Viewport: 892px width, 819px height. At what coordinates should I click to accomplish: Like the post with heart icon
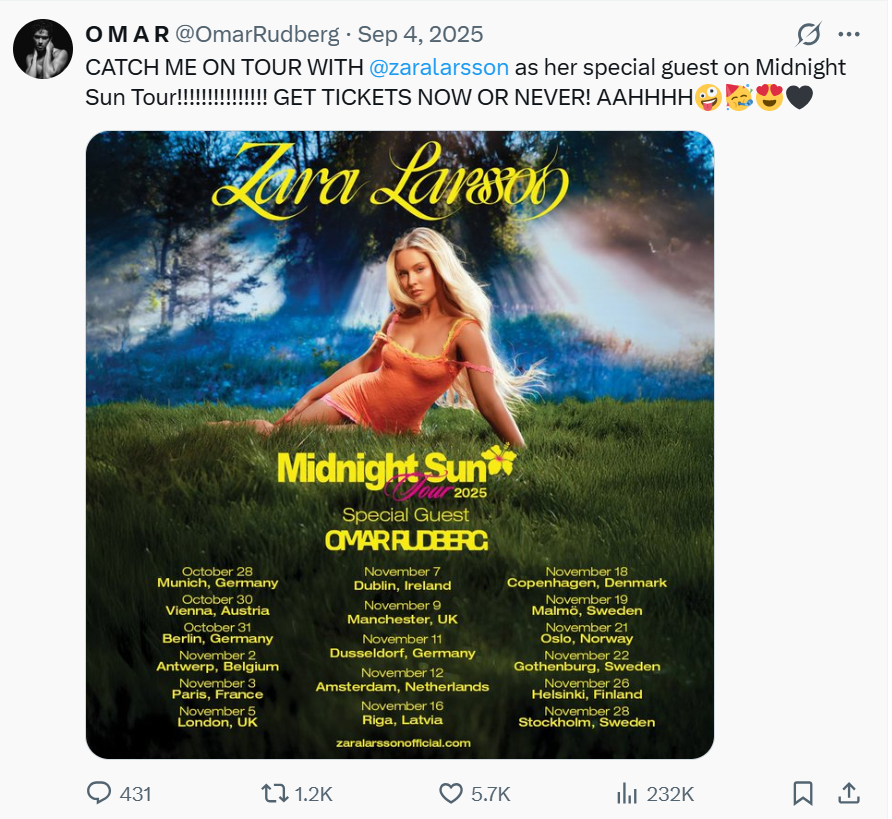click(x=450, y=793)
